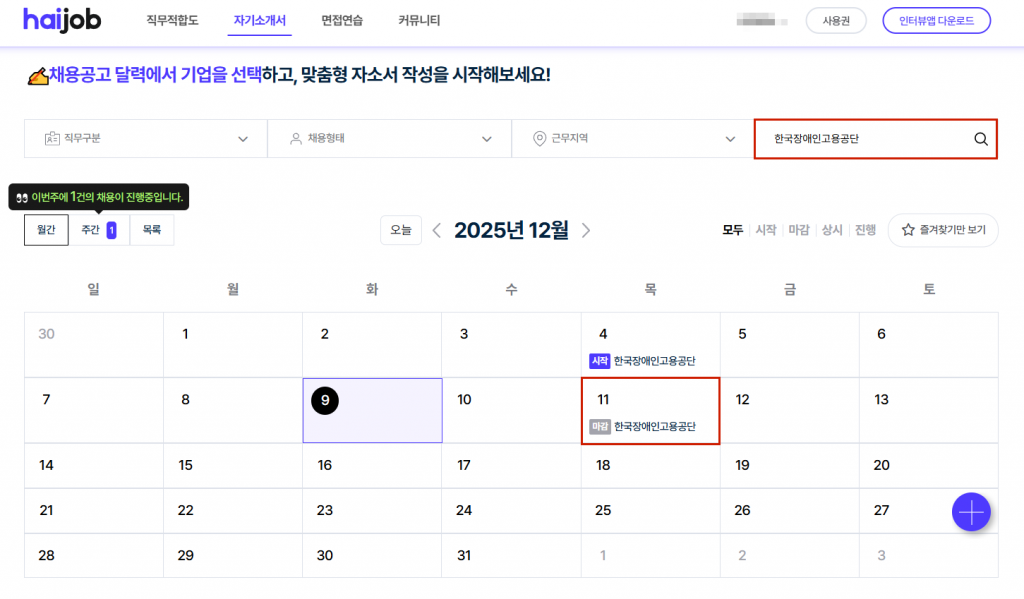Click the 마감 badge on December 11
The image size is (1024, 599).
(599, 426)
